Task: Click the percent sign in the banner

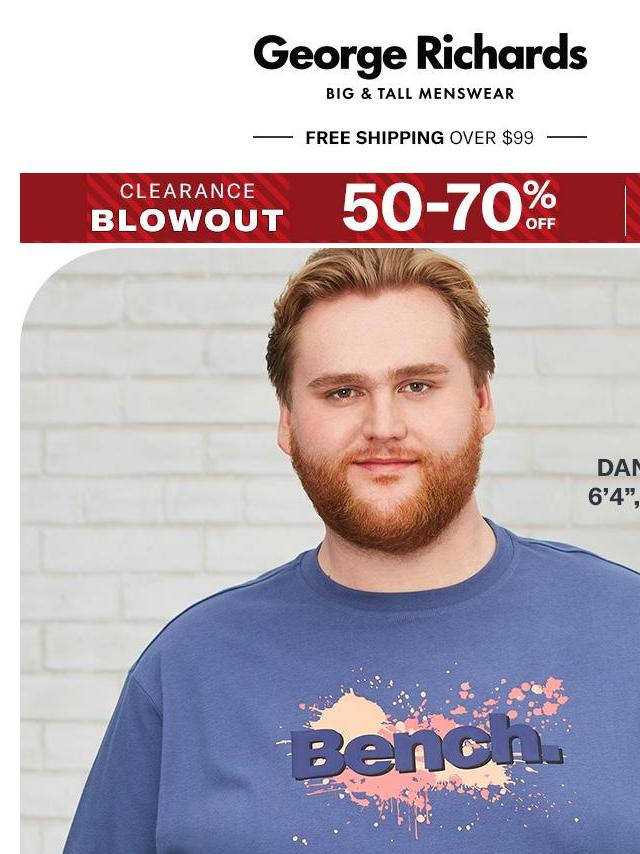Action: coord(540,196)
